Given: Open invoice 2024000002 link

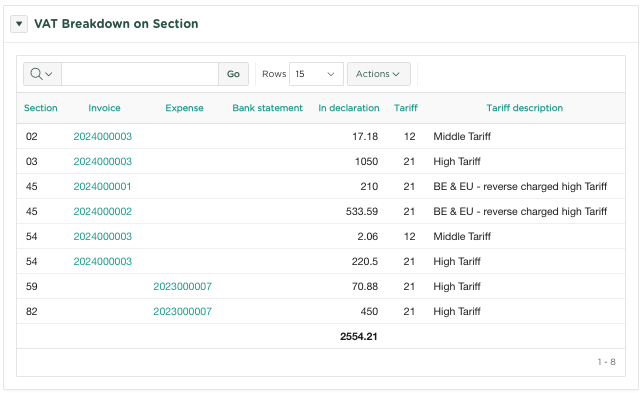Looking at the screenshot, I should [x=103, y=211].
